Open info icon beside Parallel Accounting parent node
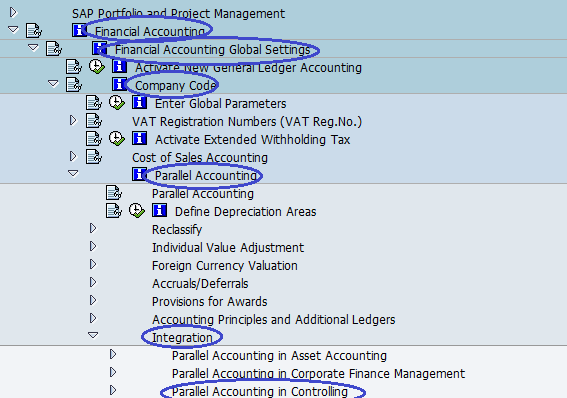 140,174
